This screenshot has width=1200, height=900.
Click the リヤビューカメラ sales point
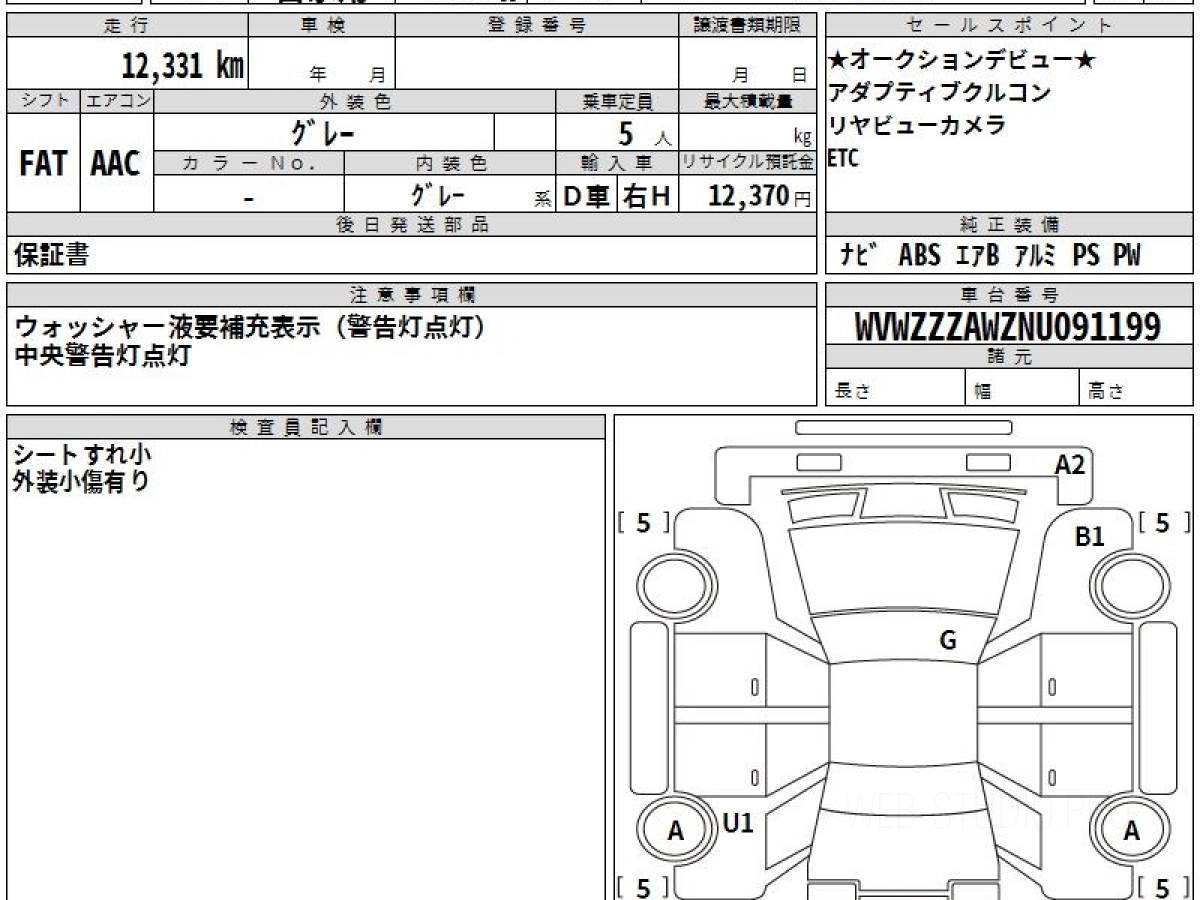(918, 126)
